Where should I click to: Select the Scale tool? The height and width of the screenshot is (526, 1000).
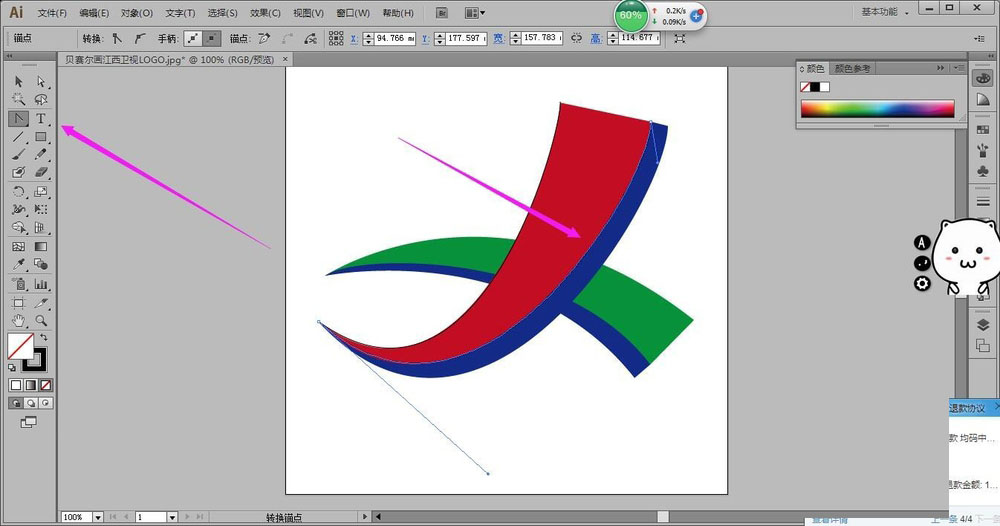point(41,191)
